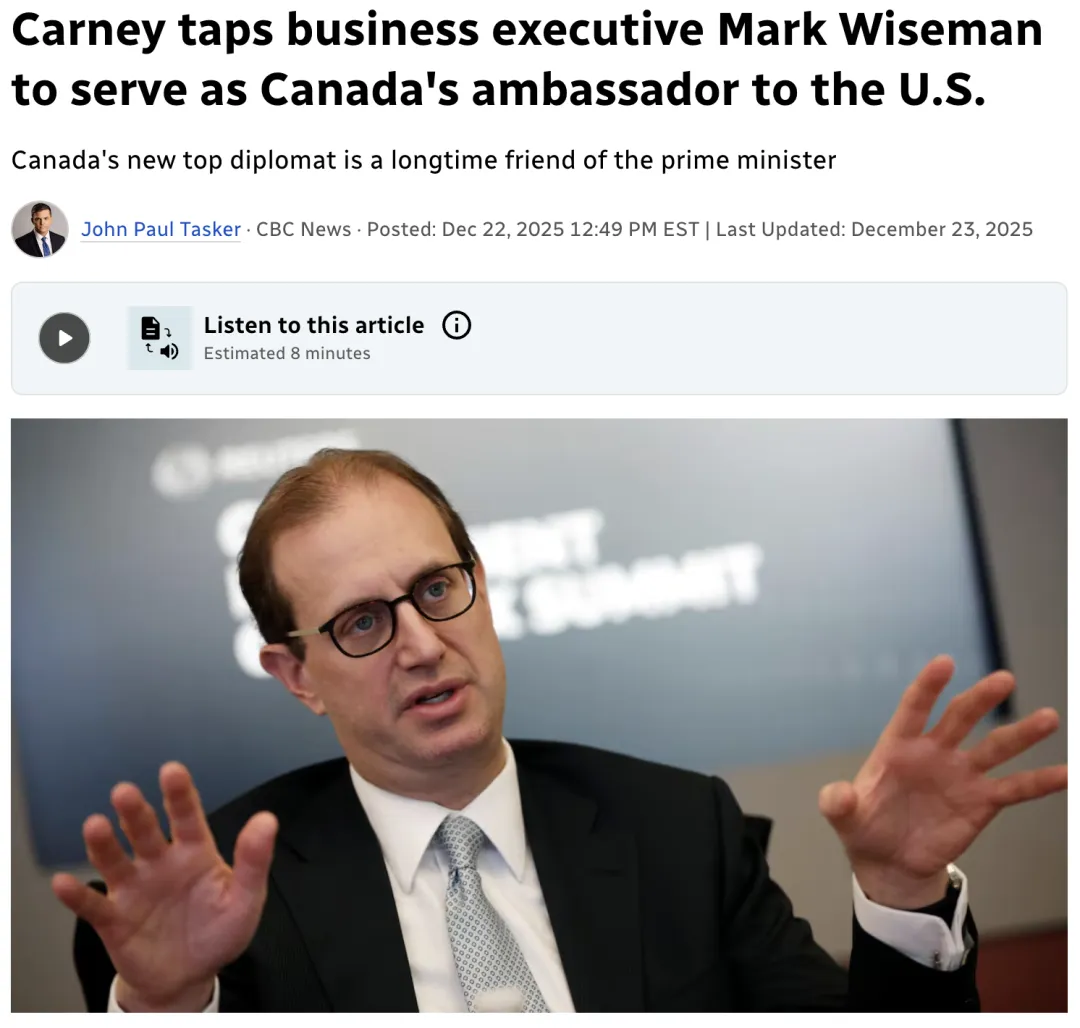Select the subheadline about the longtime friend
The image size is (1080, 1028).
(424, 160)
